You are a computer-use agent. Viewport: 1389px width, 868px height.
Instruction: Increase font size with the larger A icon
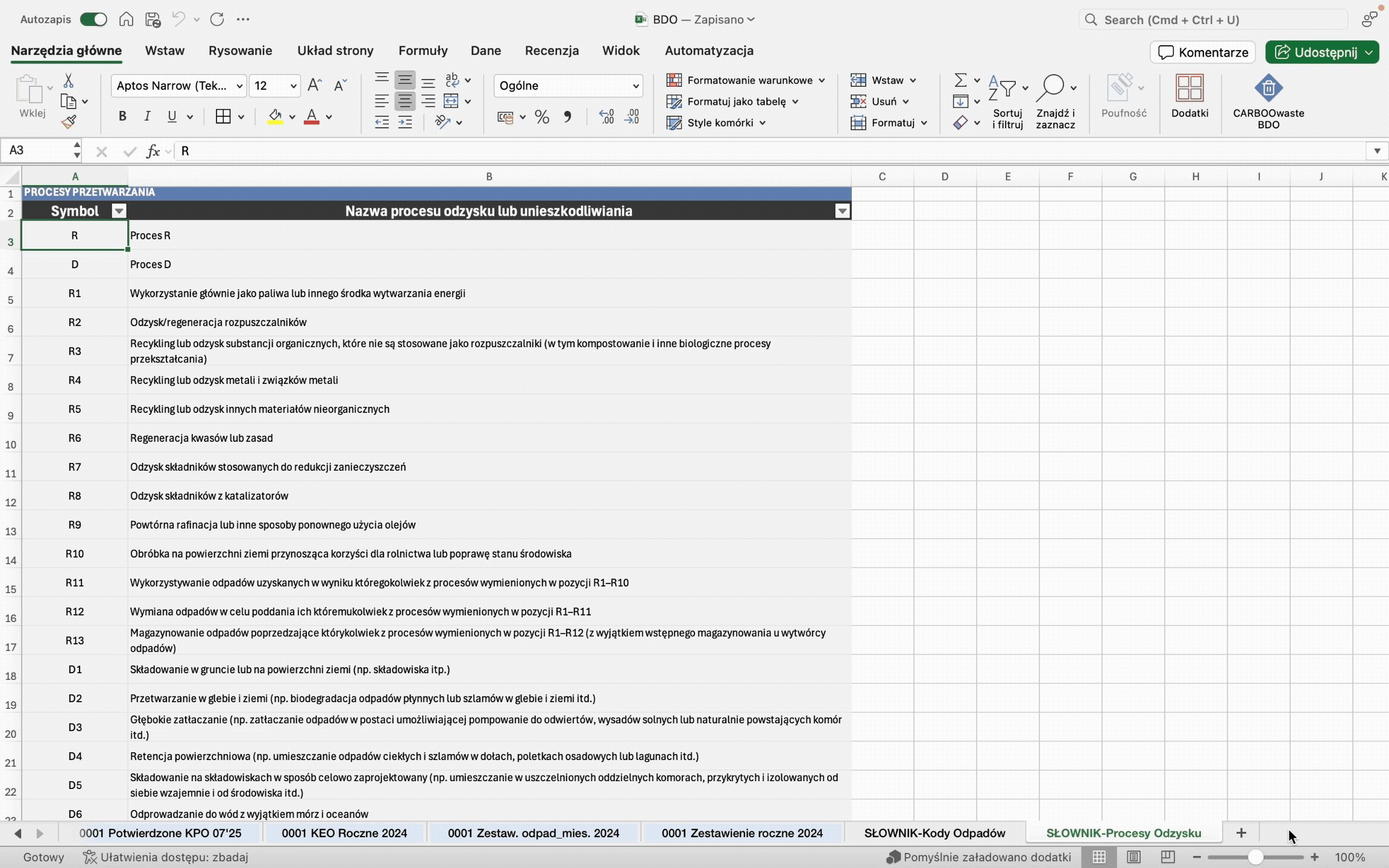pyautogui.click(x=314, y=86)
